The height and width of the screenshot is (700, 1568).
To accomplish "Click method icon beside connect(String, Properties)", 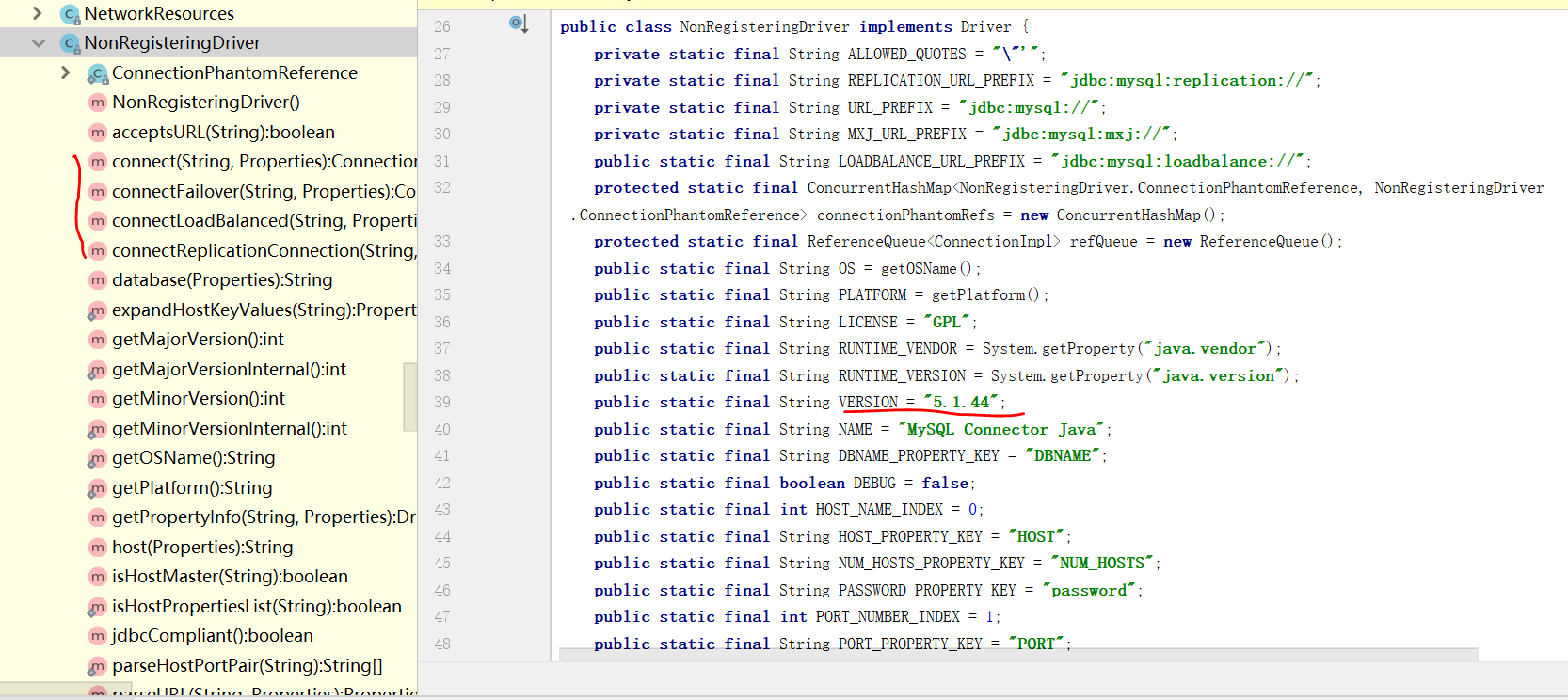I will click(x=97, y=162).
